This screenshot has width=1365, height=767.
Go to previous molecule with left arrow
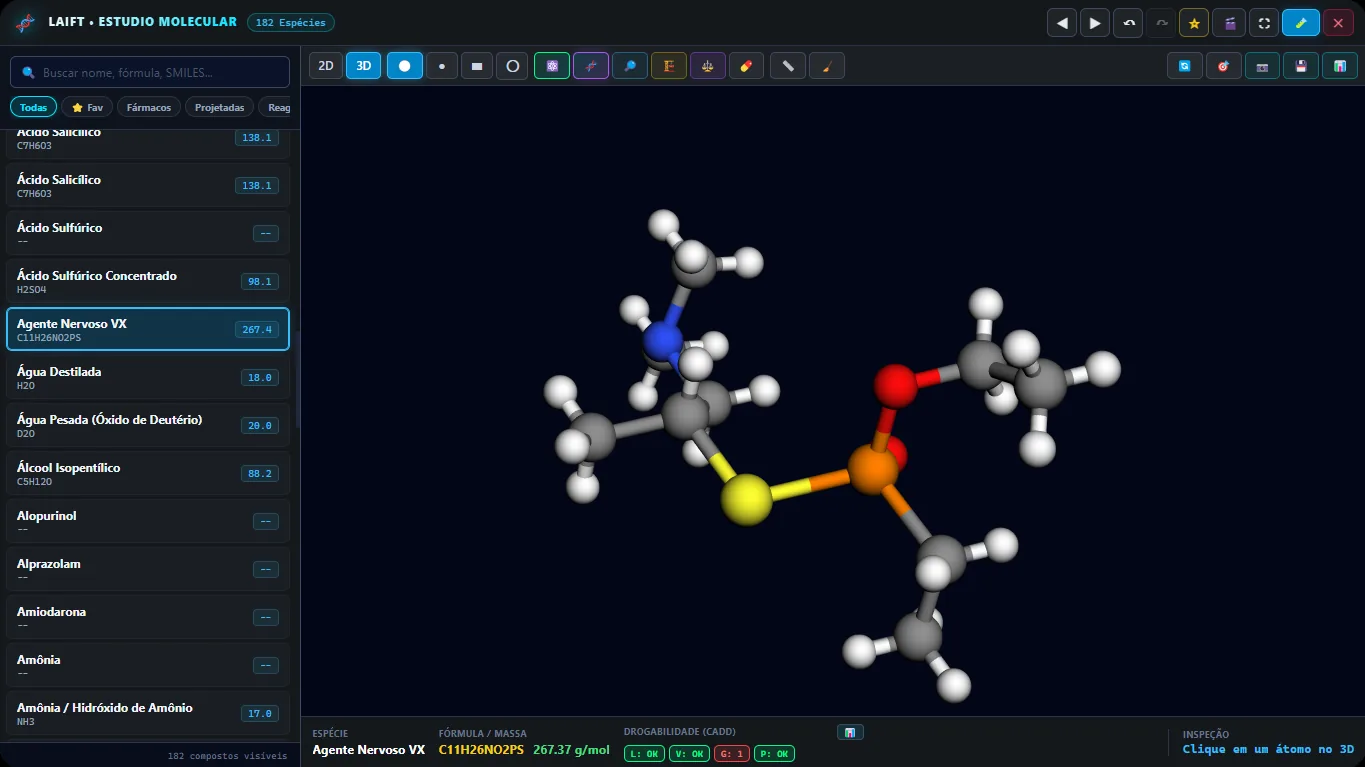point(1061,23)
